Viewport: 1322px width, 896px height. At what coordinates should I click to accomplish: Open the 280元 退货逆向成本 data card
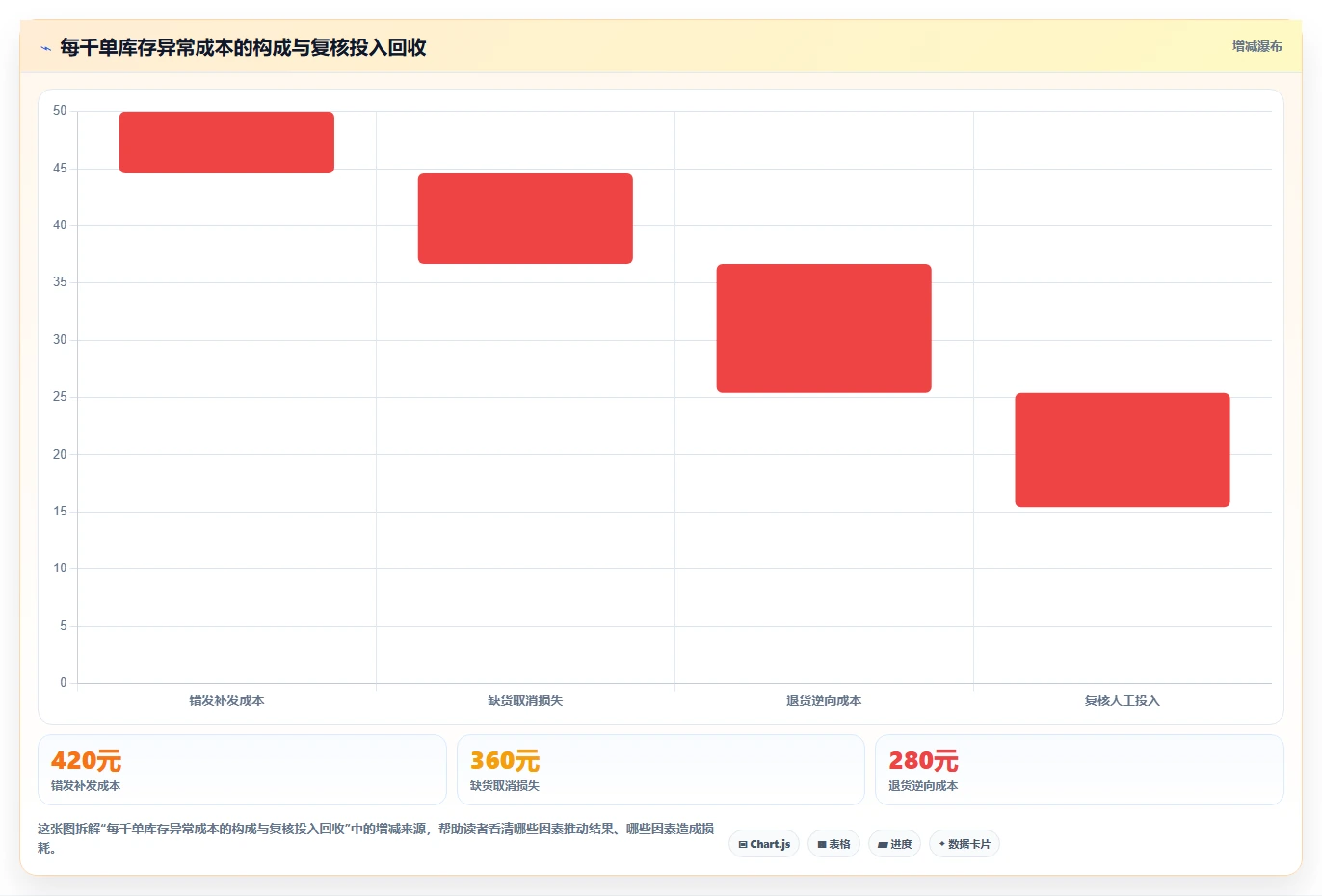coord(1079,770)
